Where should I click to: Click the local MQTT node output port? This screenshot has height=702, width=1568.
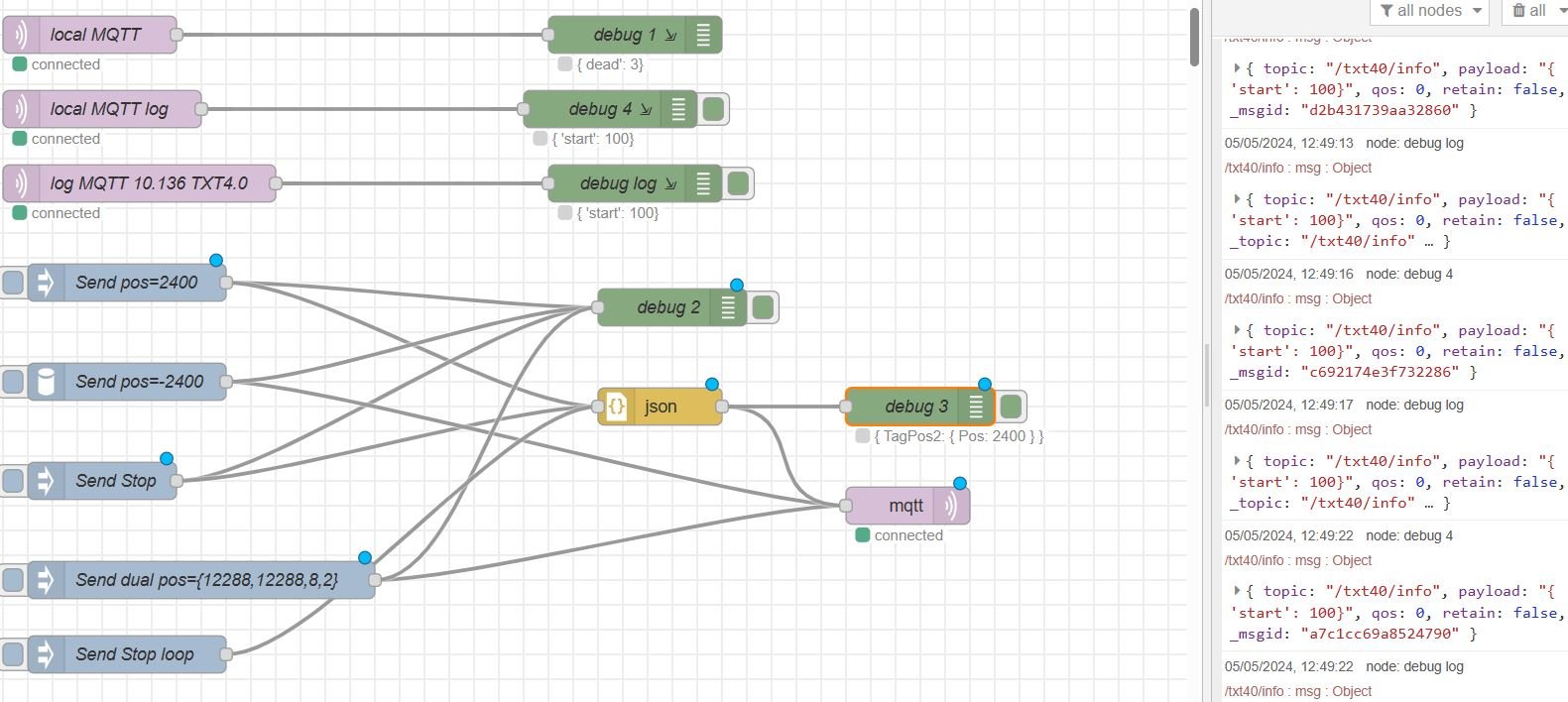click(177, 35)
